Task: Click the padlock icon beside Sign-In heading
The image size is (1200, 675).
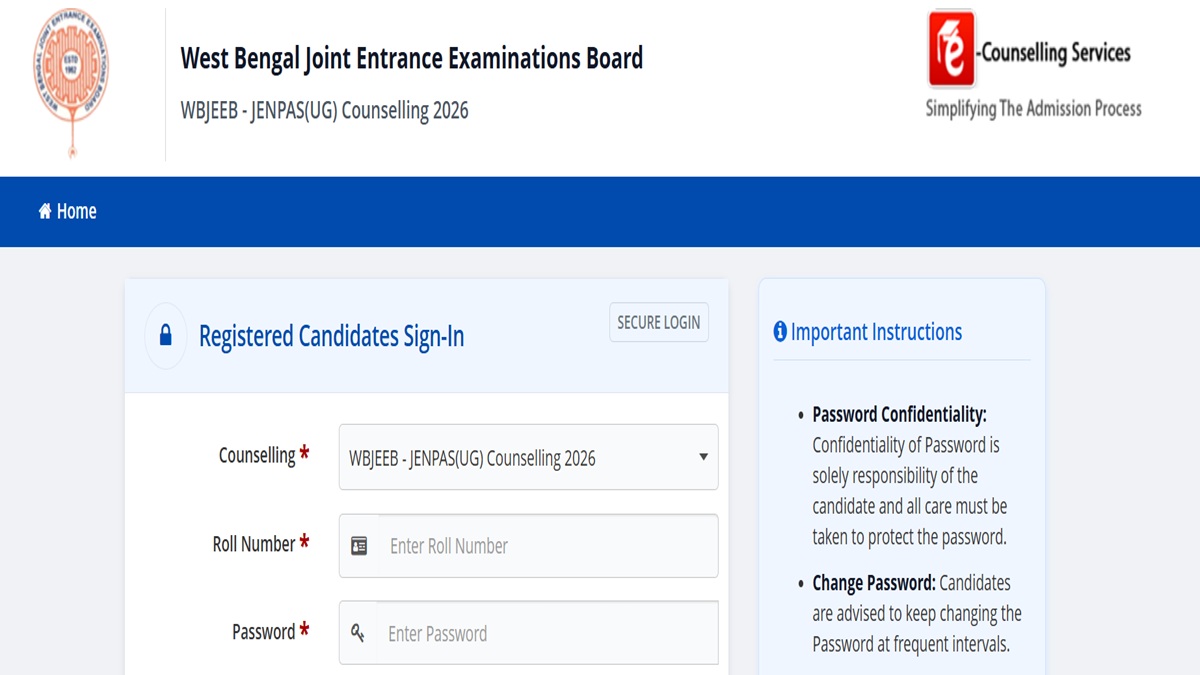Action: tap(166, 336)
